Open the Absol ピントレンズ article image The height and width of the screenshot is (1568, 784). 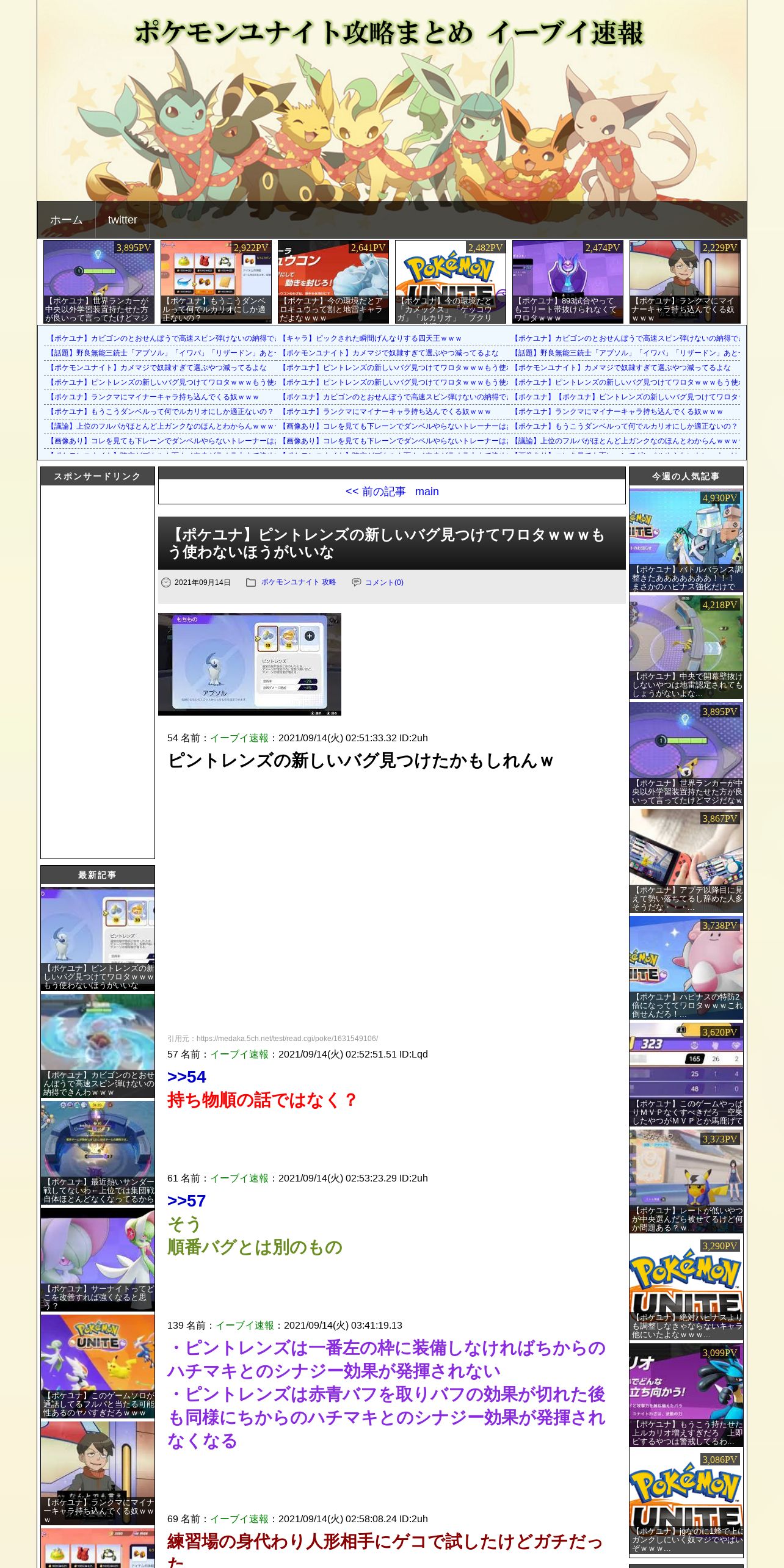coord(250,664)
